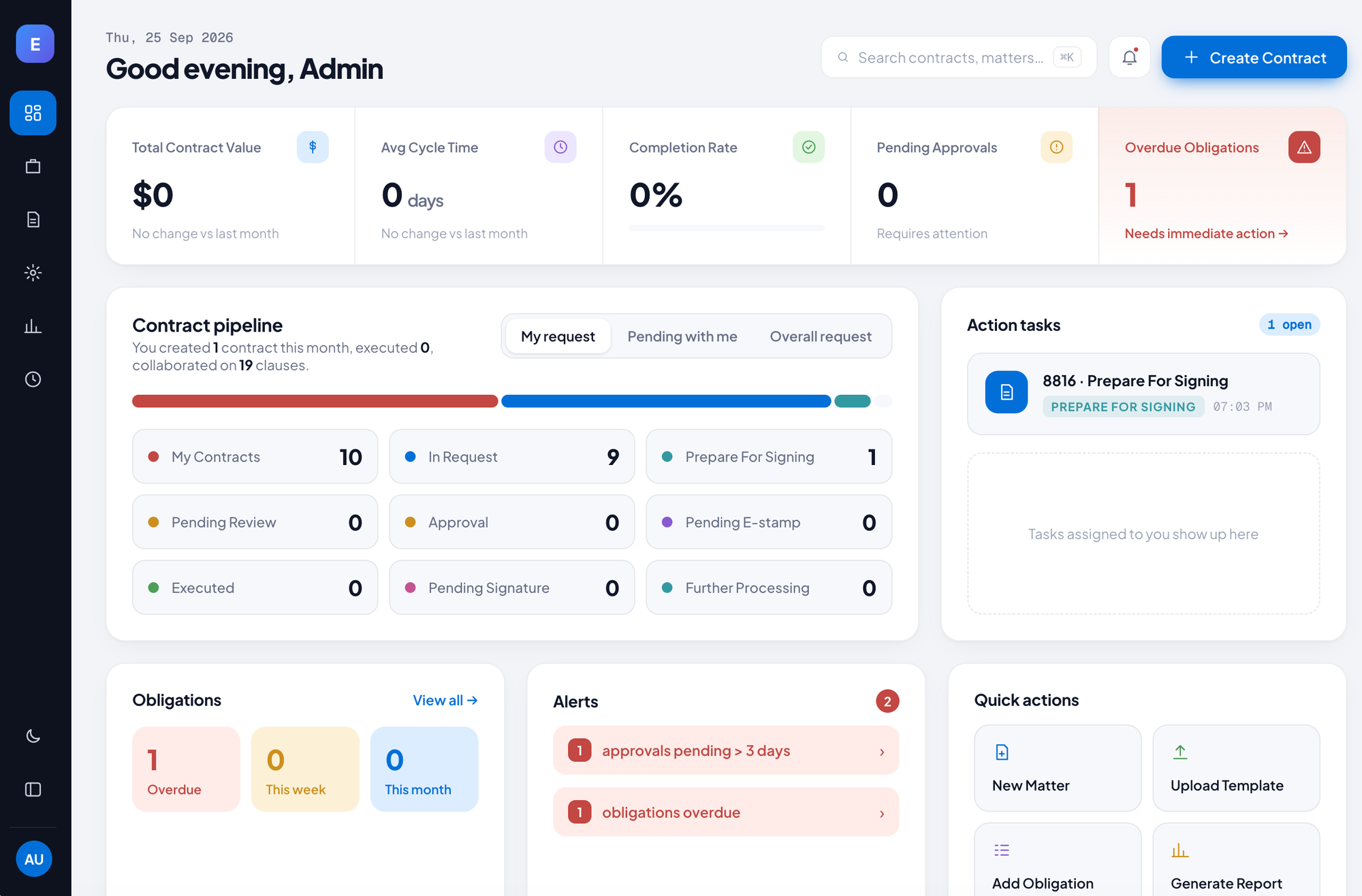Click the E workspace logo in sidebar
Viewport: 1362px width, 896px height.
point(35,44)
